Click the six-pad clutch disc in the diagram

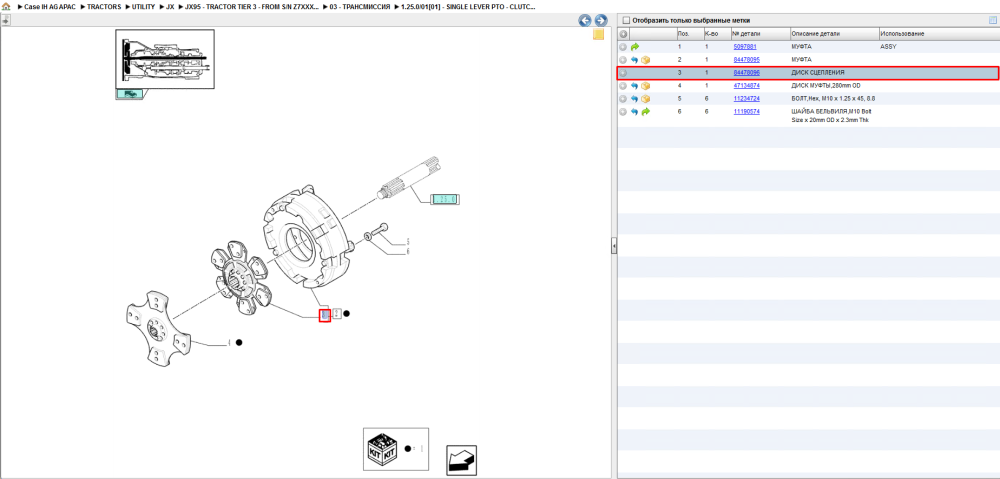tap(242, 279)
